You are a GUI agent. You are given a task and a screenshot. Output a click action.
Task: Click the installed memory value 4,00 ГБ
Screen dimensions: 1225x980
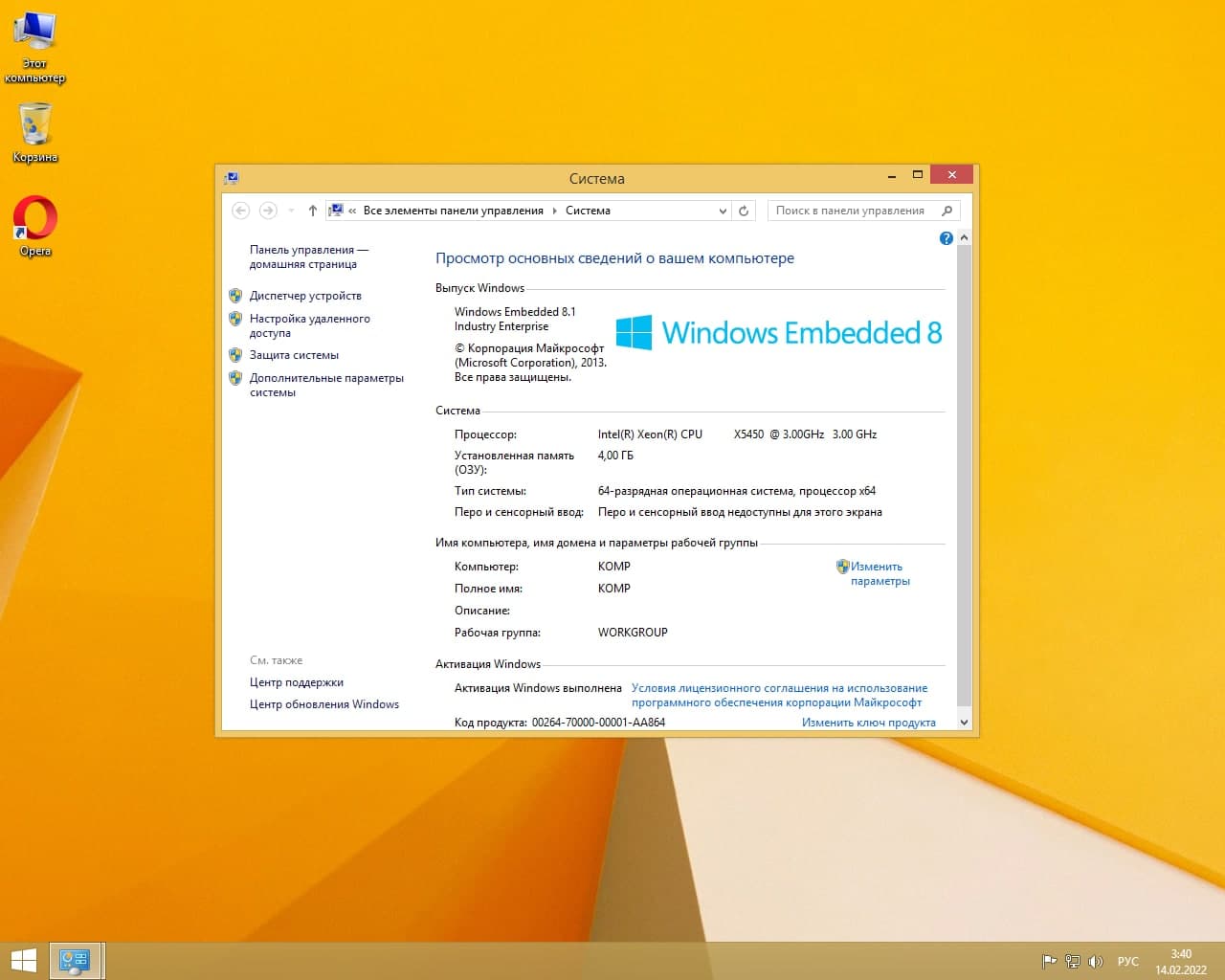[615, 456]
